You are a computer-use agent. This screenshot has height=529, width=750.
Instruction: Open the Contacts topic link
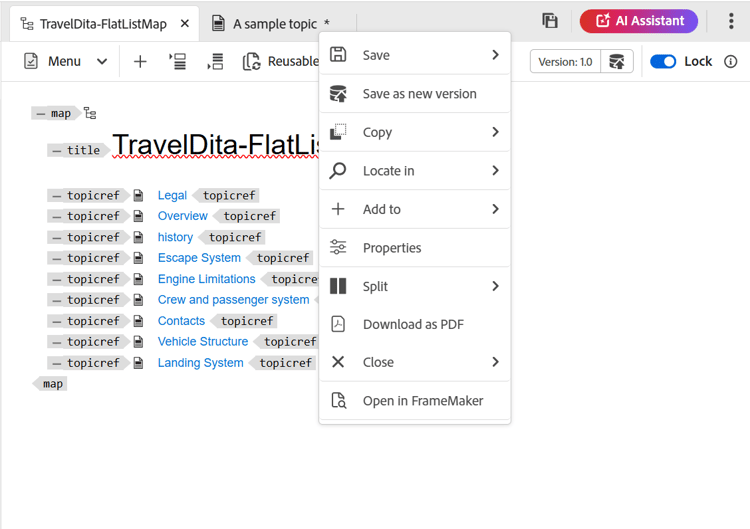coord(181,321)
